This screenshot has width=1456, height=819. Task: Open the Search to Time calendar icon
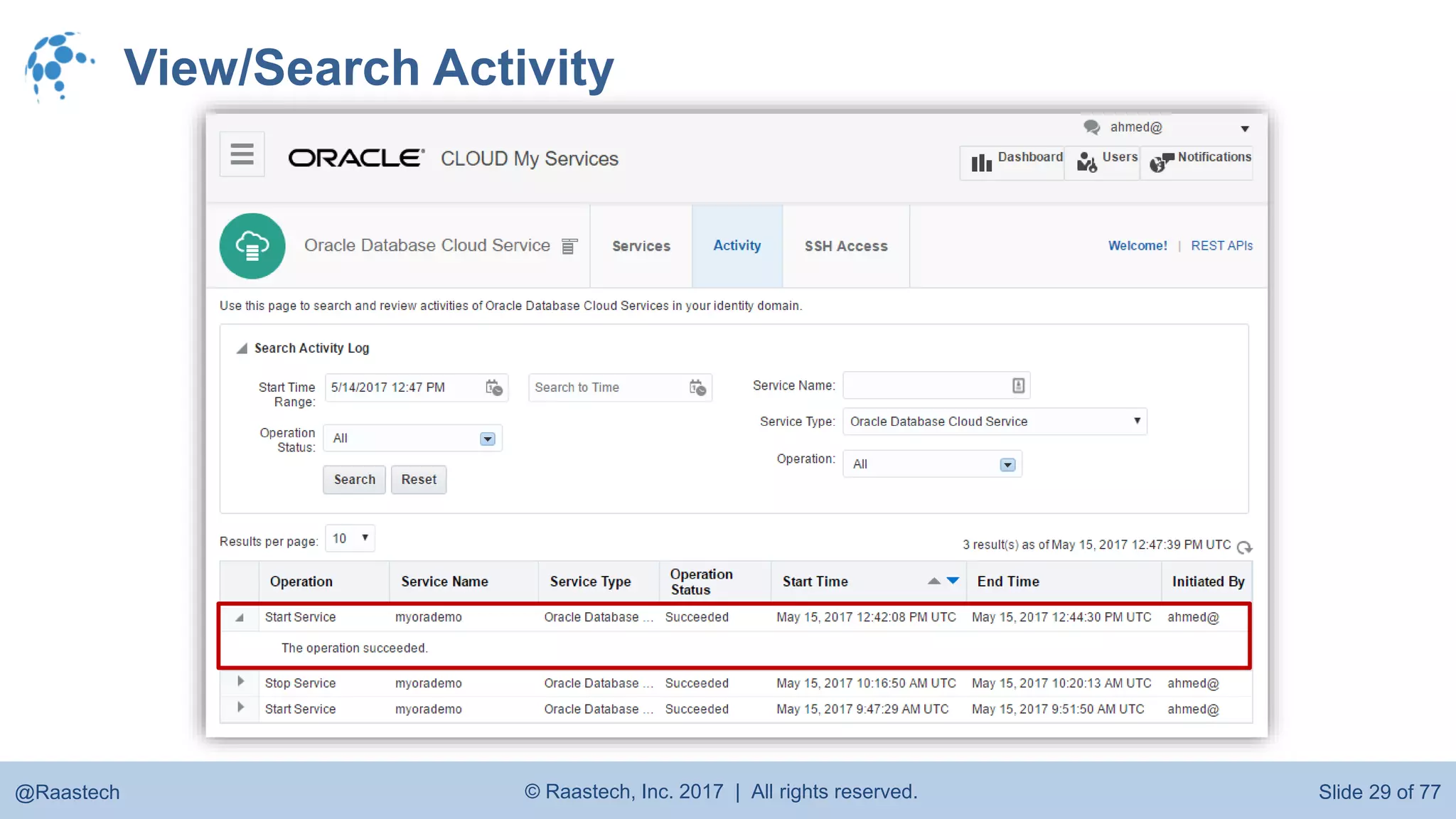click(697, 387)
